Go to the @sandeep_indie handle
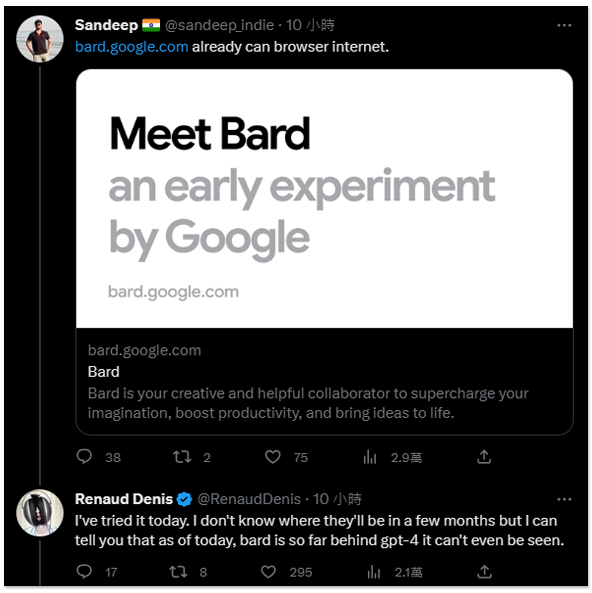This screenshot has height=593, width=592. (x=219, y=25)
